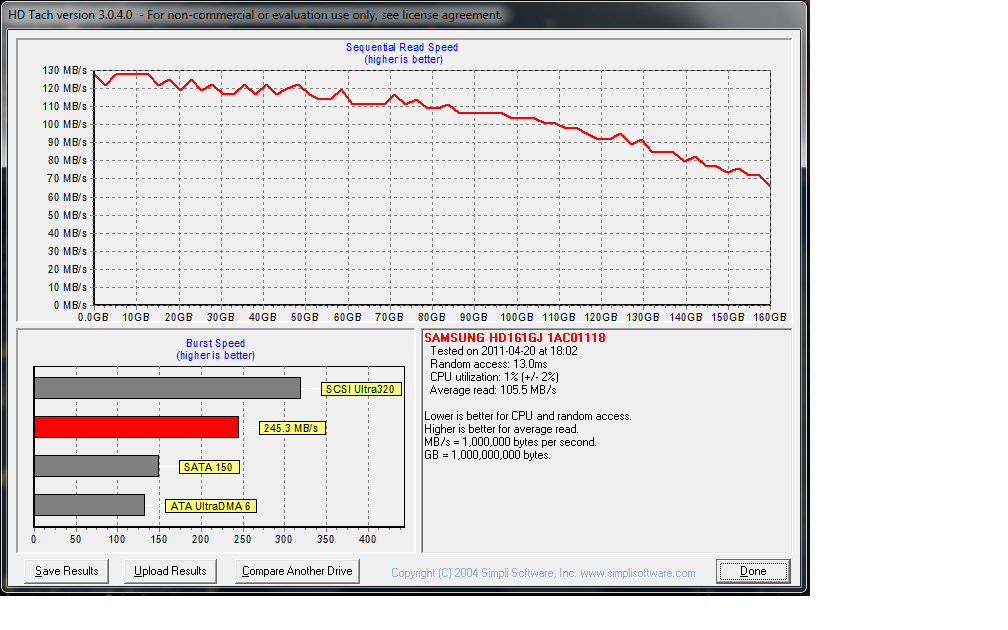The width and height of the screenshot is (1008, 630).
Task: Click the CPU utilization result line
Action: (x=493, y=377)
